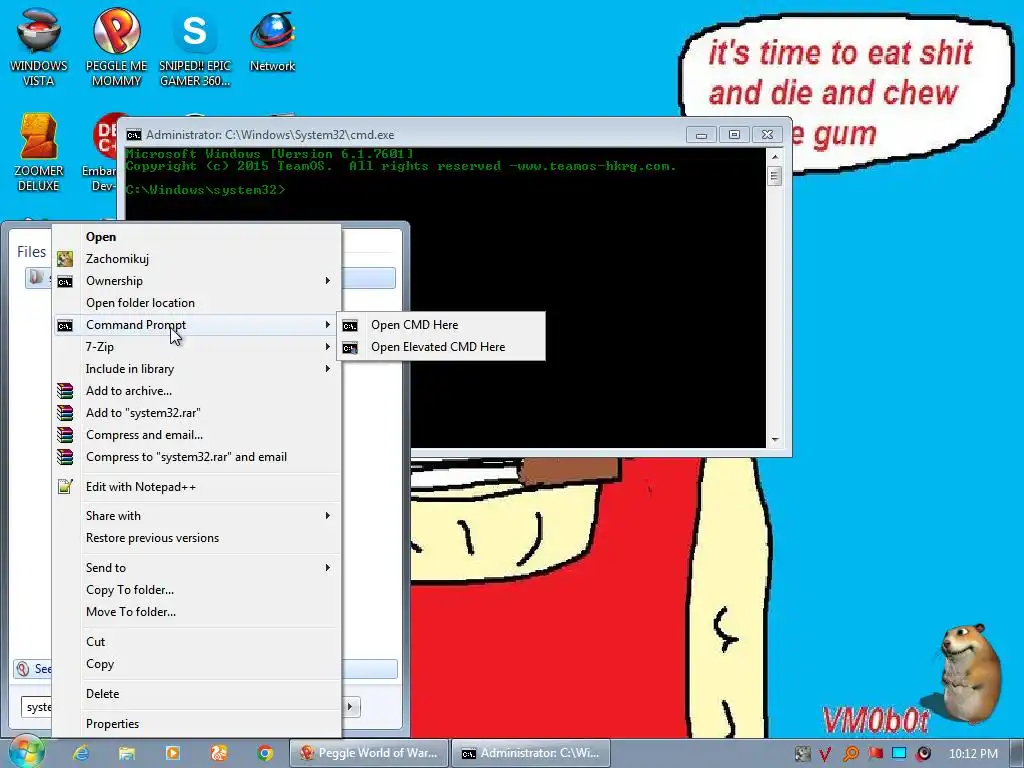Click the cmd icon in the cmd.exe title bar
Screen dimensions: 1024x768
pyautogui.click(x=134, y=135)
